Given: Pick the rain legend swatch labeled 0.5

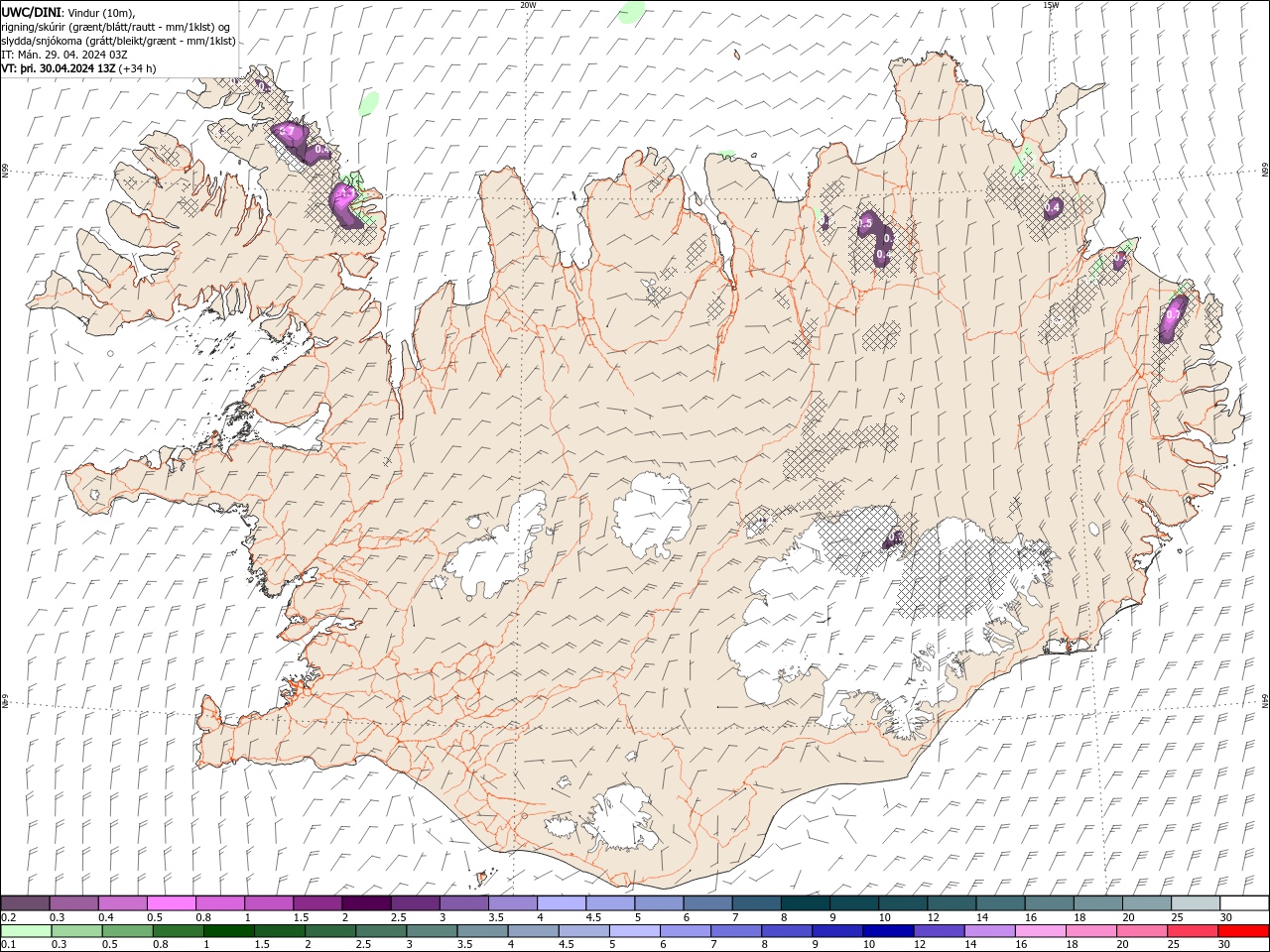Looking at the screenshot, I should [127, 931].
